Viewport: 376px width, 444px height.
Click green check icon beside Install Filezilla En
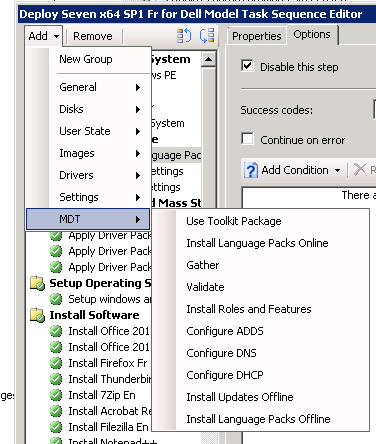56,427
